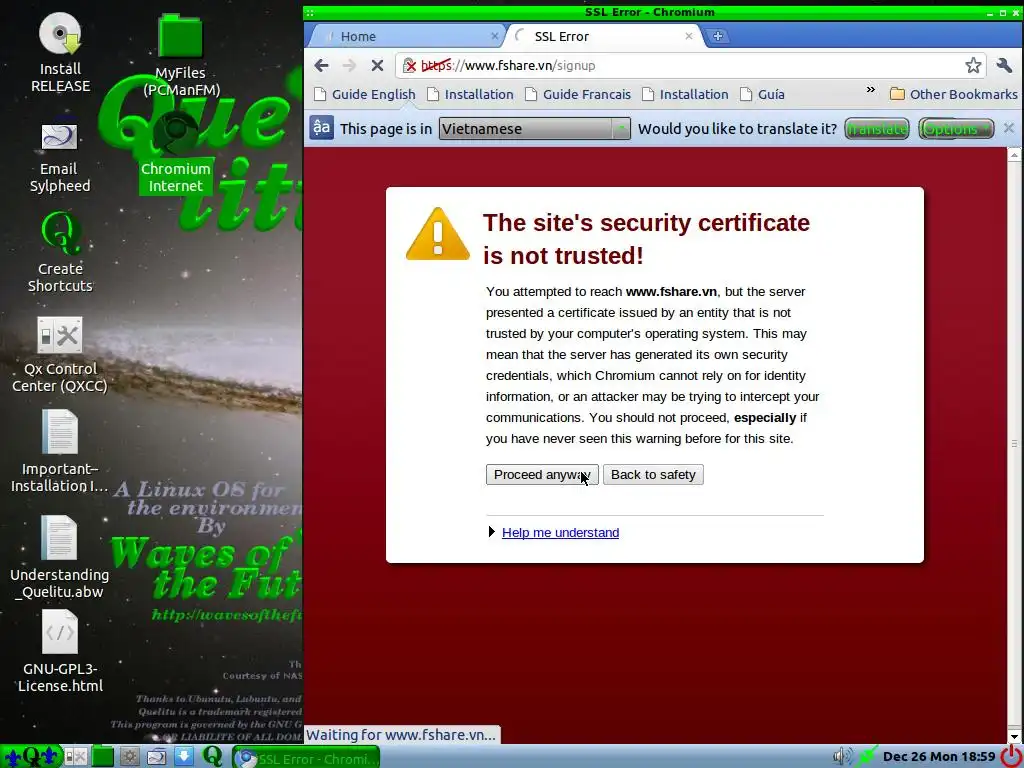Click the scrollbar up arrow
The width and height of the screenshot is (1024, 768).
[x=1014, y=155]
